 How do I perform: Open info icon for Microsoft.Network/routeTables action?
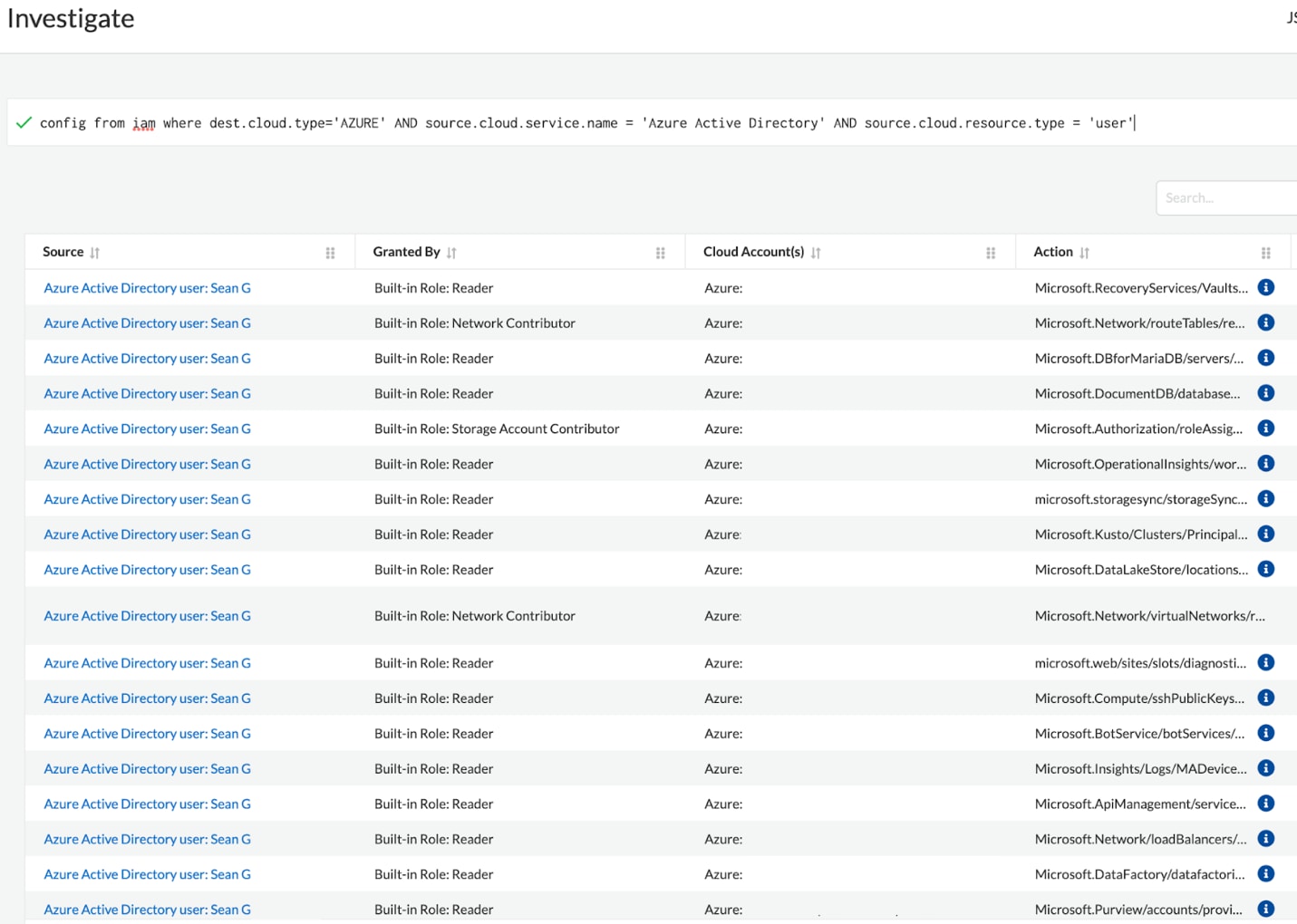click(x=1266, y=322)
